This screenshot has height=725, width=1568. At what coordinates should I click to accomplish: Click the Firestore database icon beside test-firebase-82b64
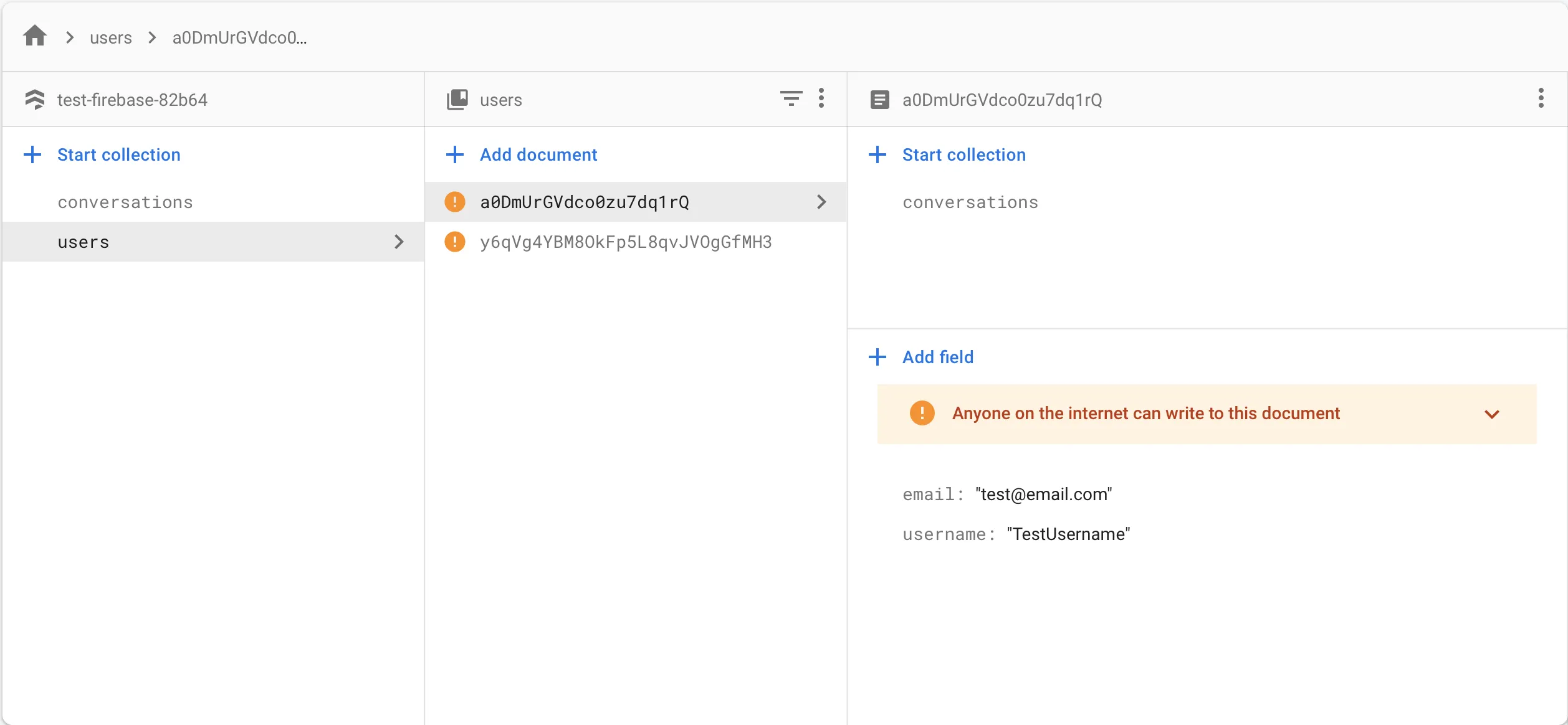[35, 100]
